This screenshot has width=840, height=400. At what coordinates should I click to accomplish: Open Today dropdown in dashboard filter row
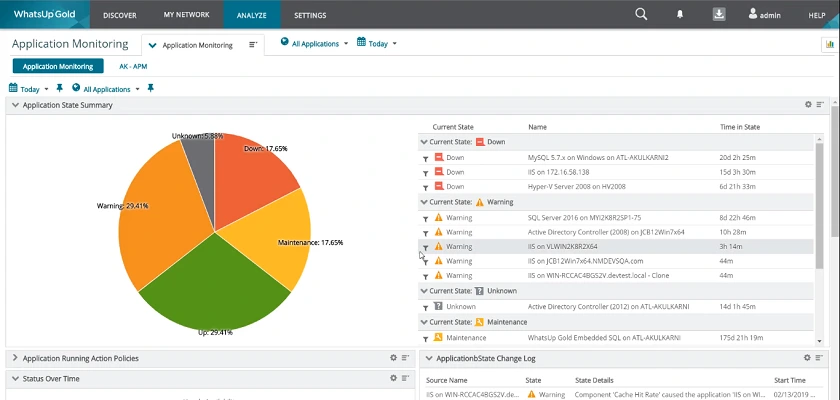coord(29,89)
